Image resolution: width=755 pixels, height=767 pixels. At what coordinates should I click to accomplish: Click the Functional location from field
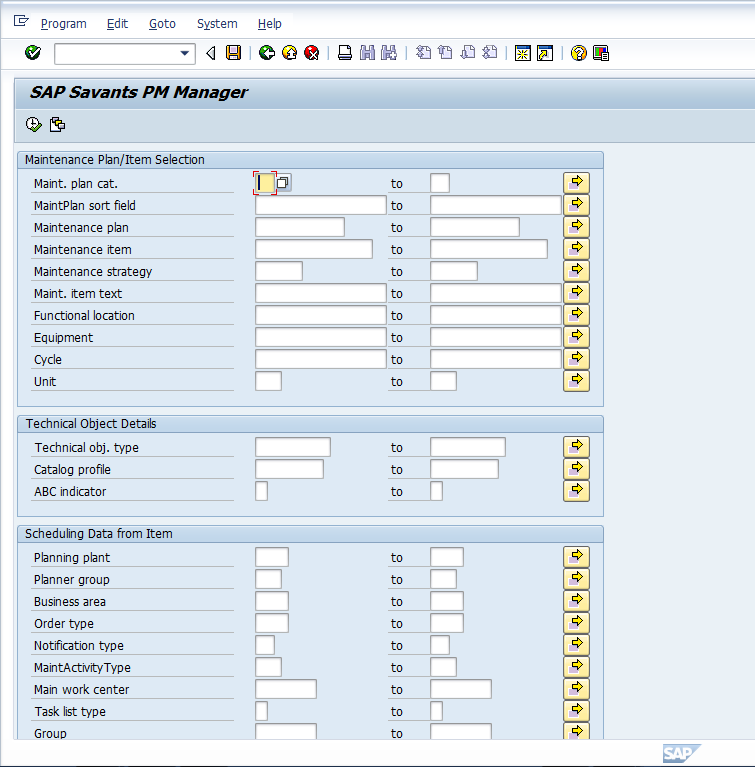click(x=320, y=315)
